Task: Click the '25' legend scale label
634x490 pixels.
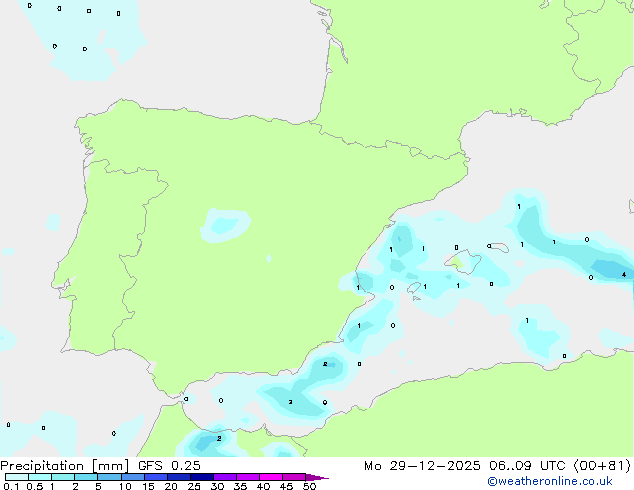Action: tap(194, 486)
